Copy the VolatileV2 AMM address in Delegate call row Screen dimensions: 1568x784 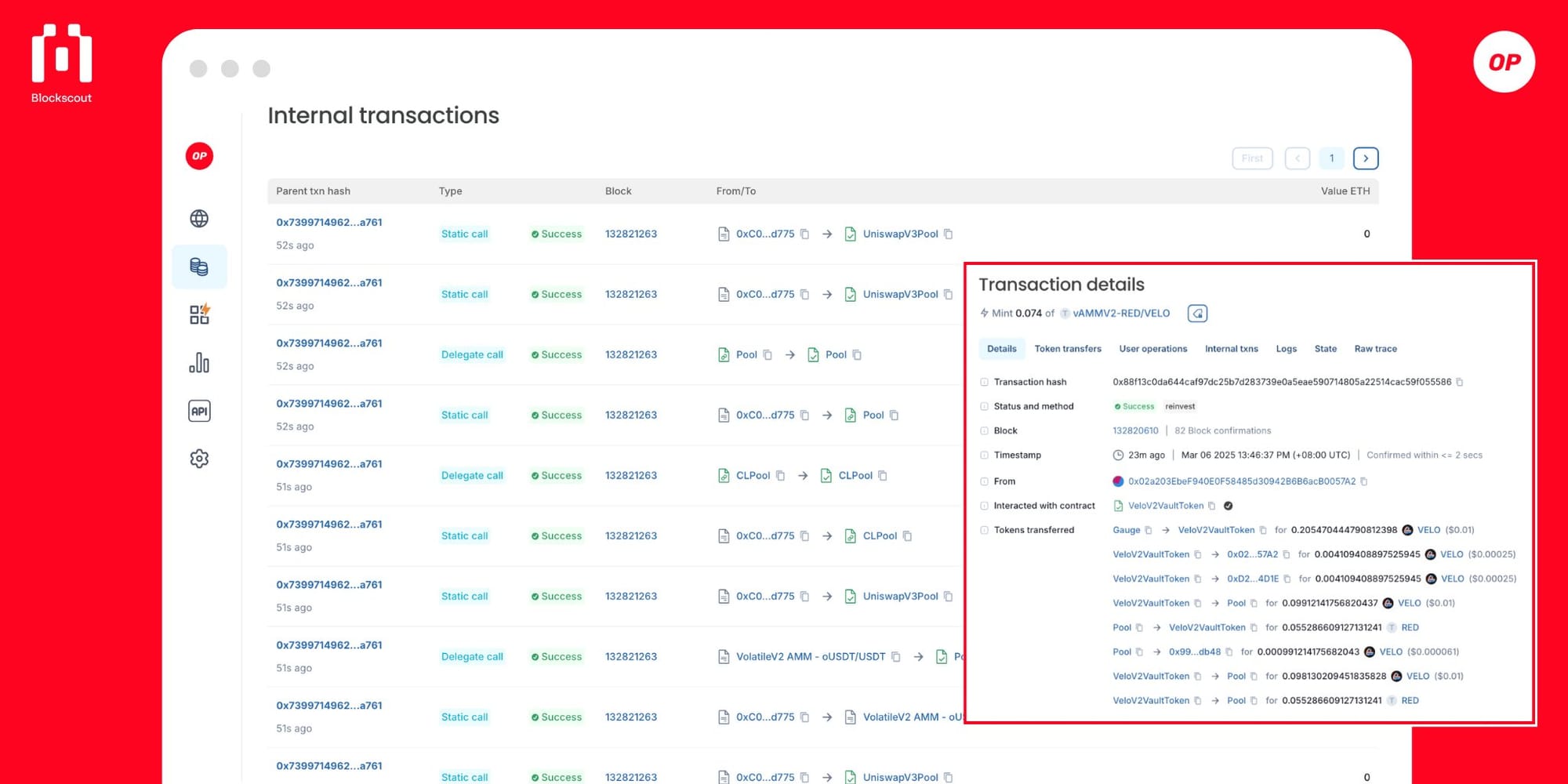click(896, 656)
